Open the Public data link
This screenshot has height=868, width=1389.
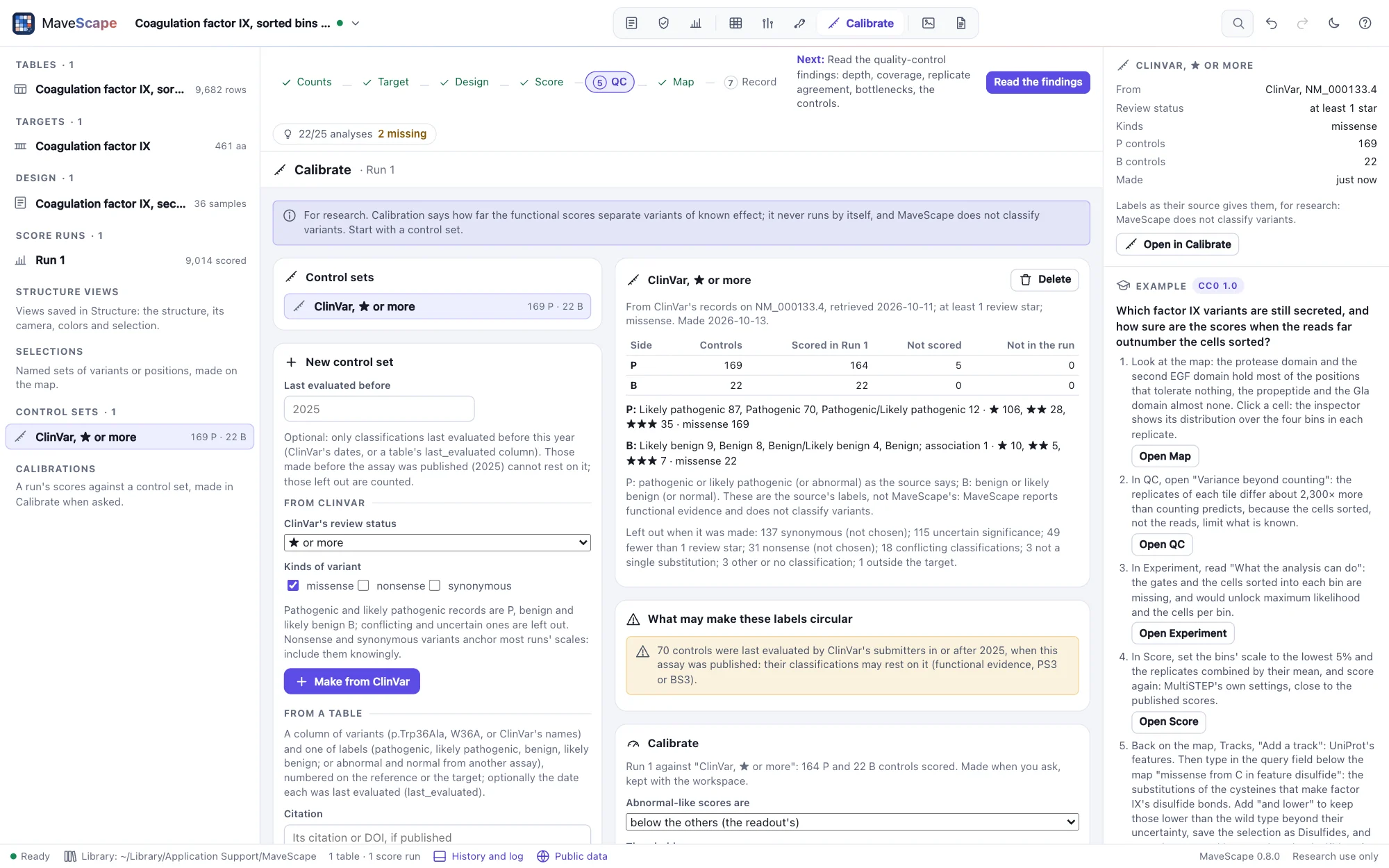tap(572, 856)
